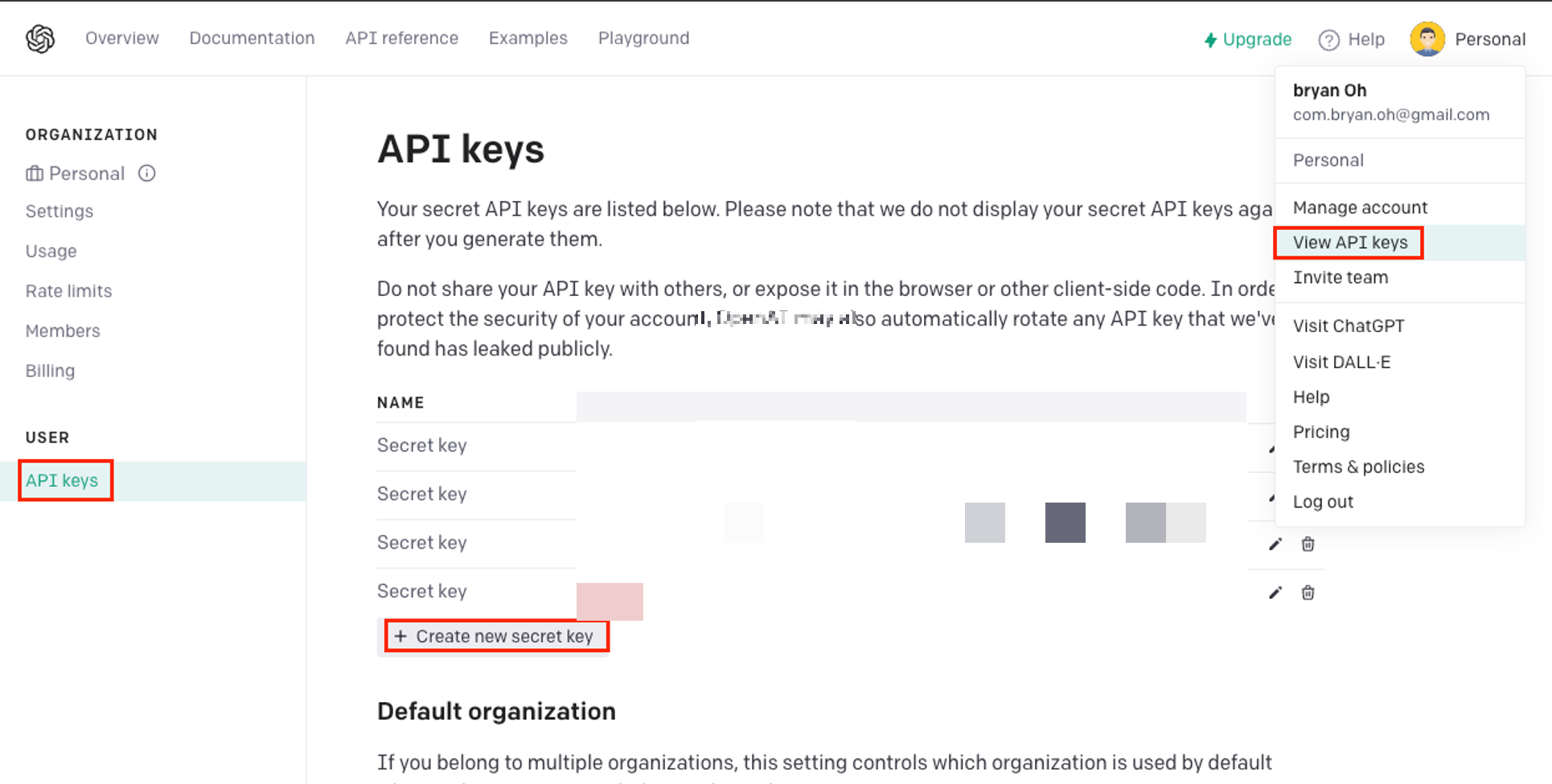Choose Invite team from menu
Screen dimensions: 1552x784
pyautogui.click(x=1400, y=277)
